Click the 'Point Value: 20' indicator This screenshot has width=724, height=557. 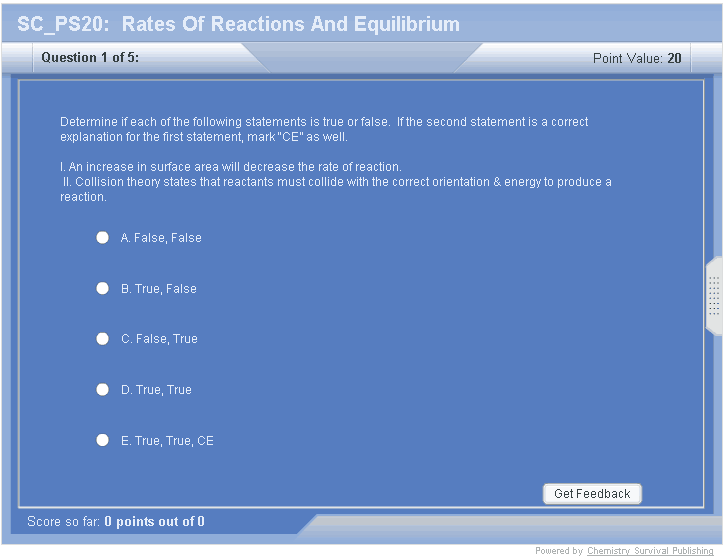pos(637,58)
